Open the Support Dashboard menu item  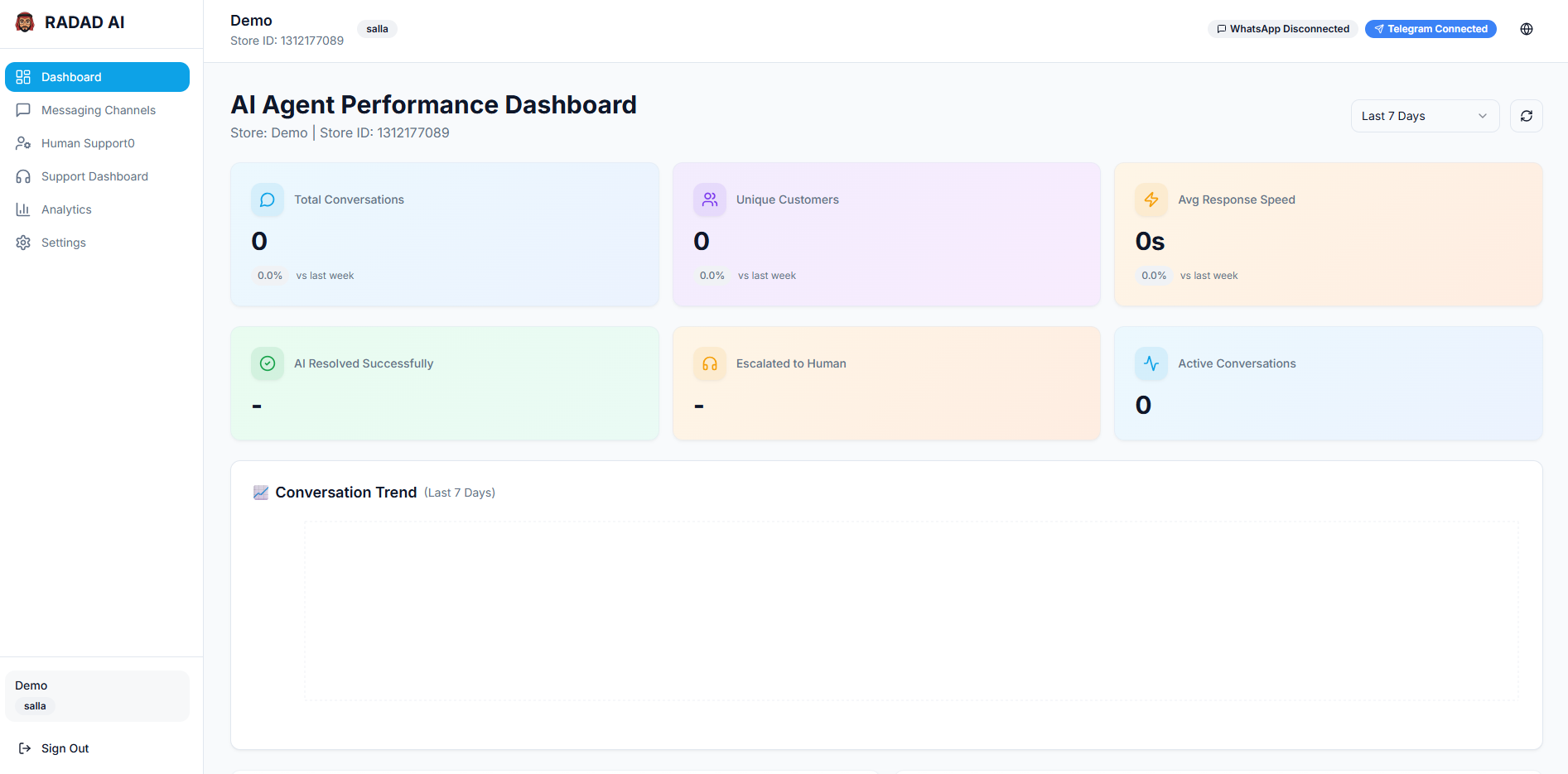click(94, 176)
